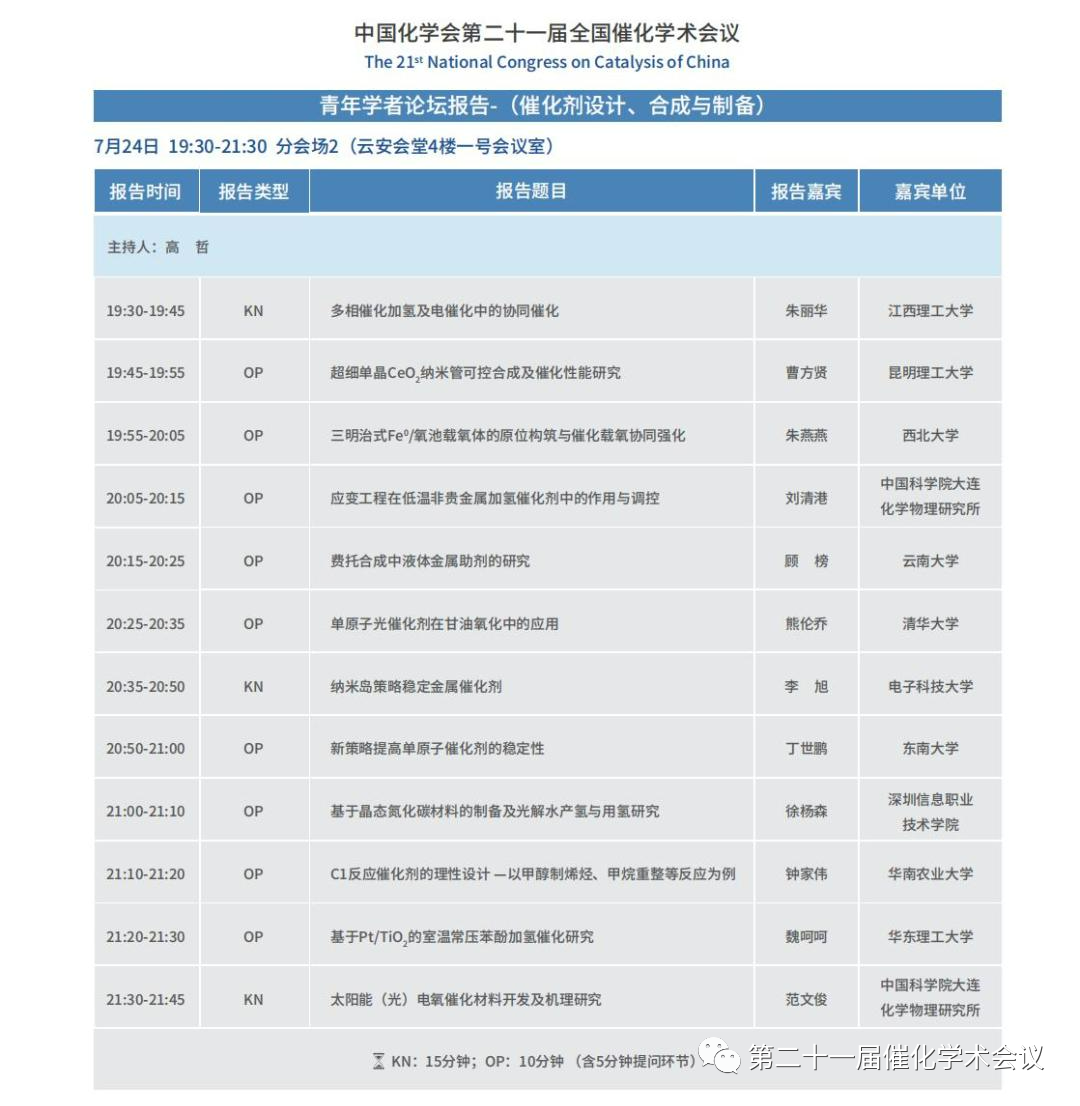The height and width of the screenshot is (1106, 1080).
Task: Click talk title 多相催化加氢及电催化中的协同催化
Action: (444, 311)
